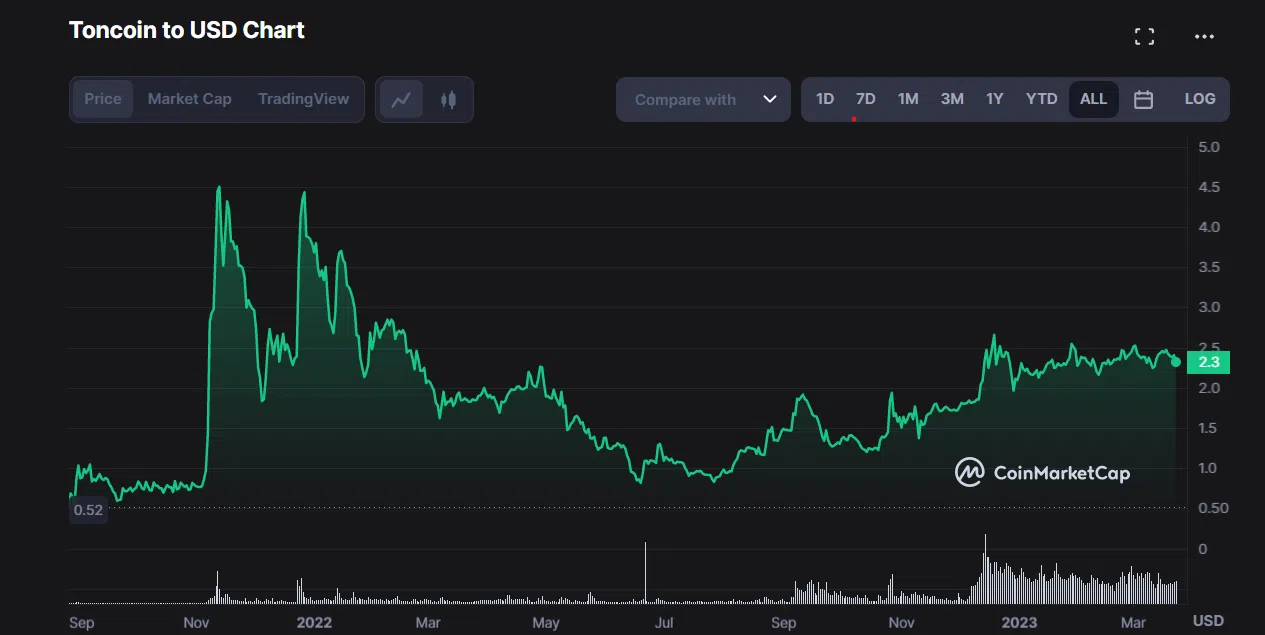
Task: Select the line chart icon
Action: (x=401, y=100)
